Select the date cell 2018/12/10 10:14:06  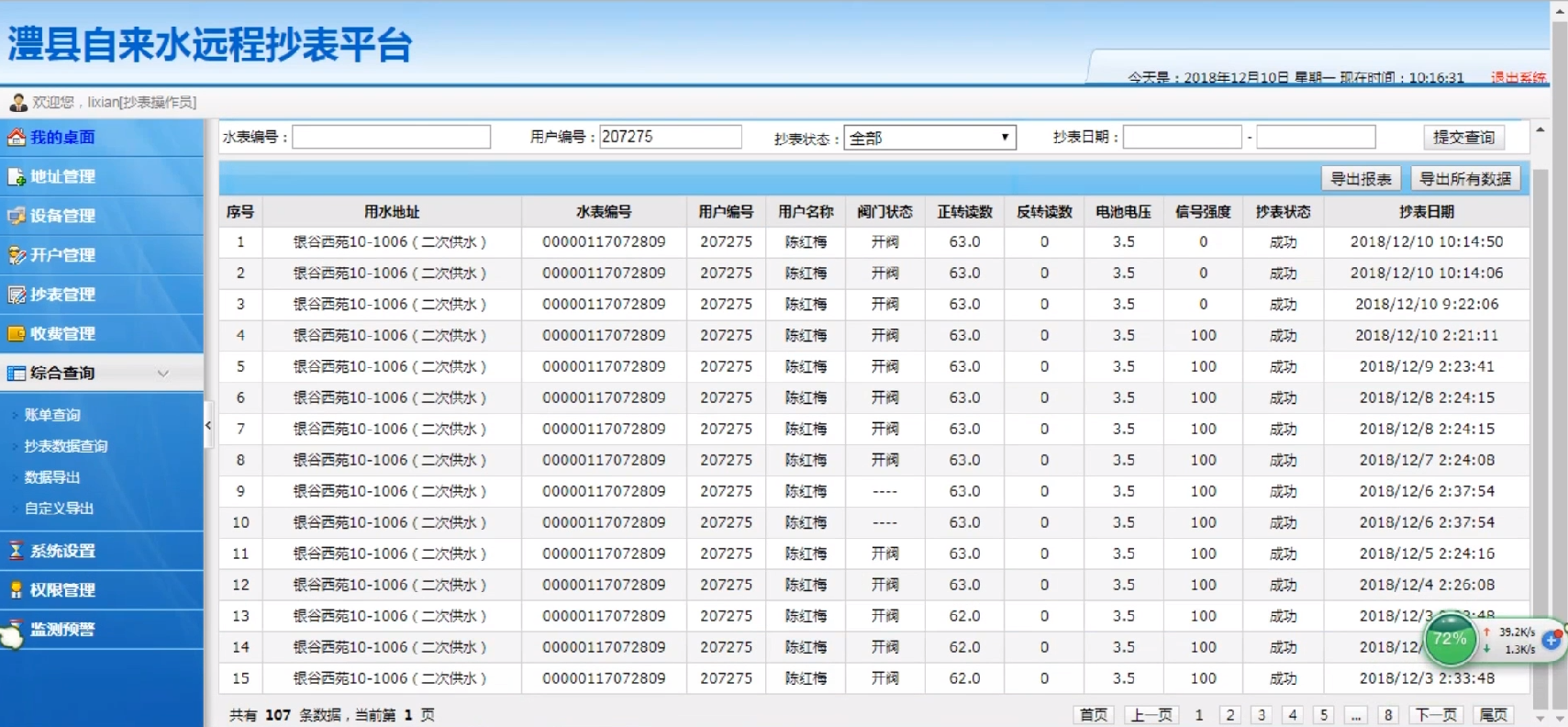[1427, 274]
